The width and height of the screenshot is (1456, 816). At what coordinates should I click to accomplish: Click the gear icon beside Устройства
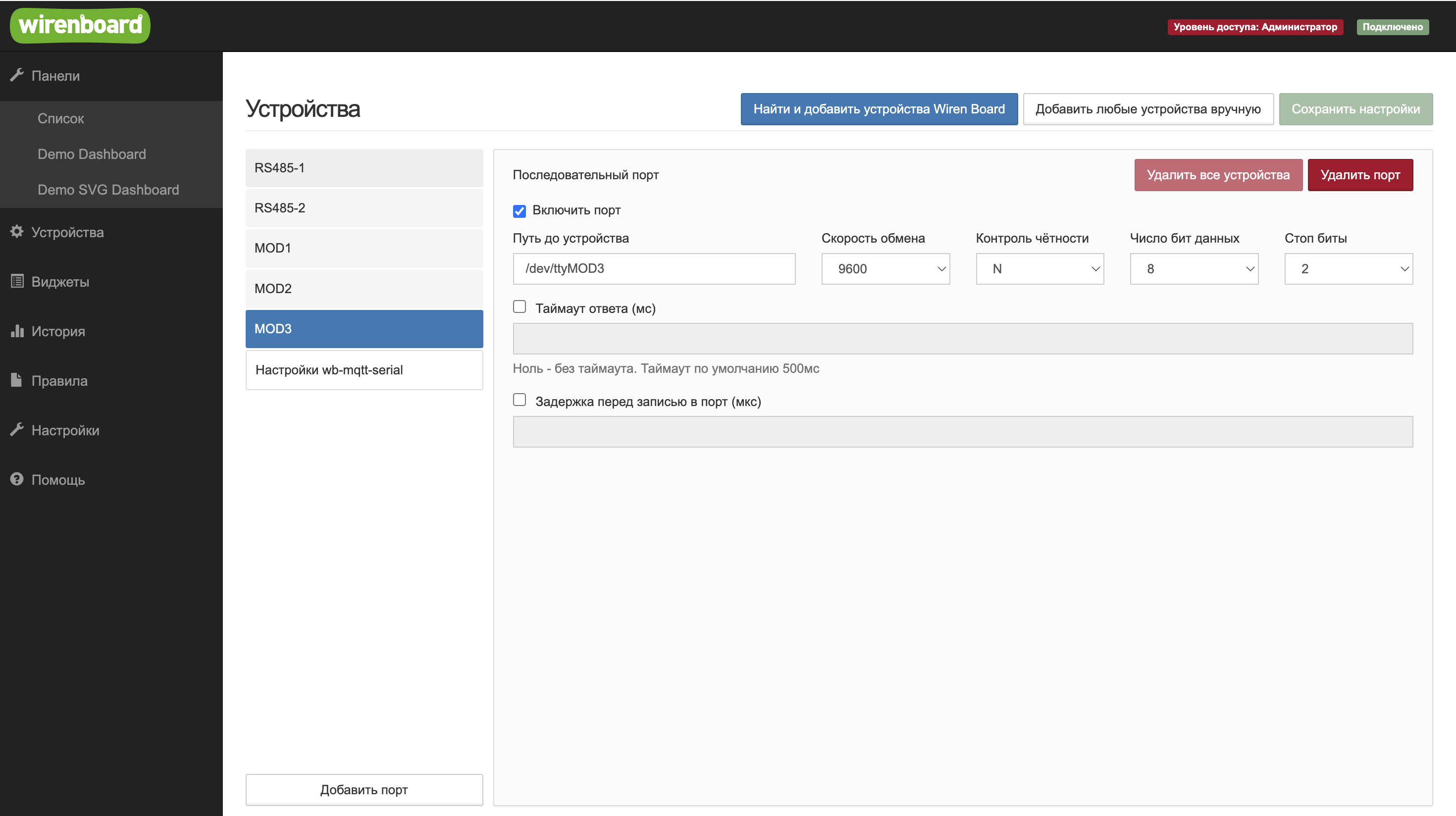(x=17, y=232)
